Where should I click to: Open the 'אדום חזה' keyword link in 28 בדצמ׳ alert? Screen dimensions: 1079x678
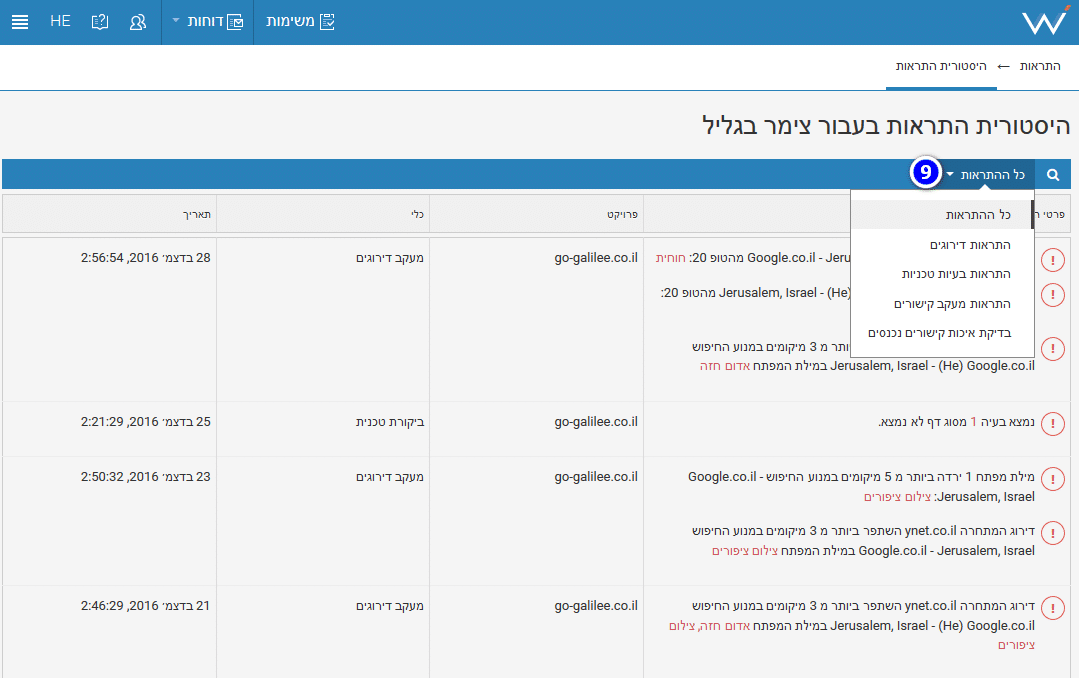[725, 366]
